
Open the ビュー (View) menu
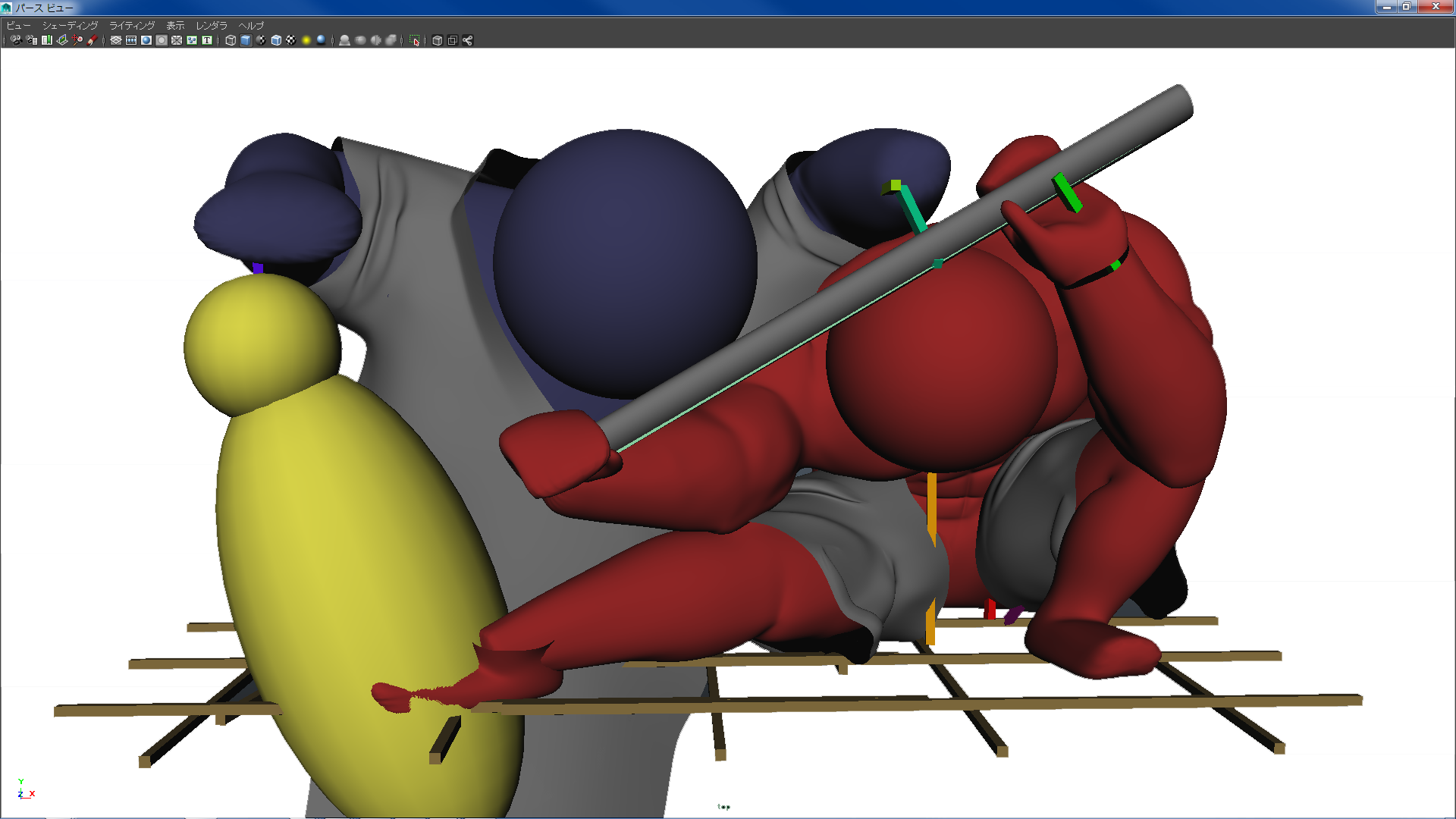point(18,25)
